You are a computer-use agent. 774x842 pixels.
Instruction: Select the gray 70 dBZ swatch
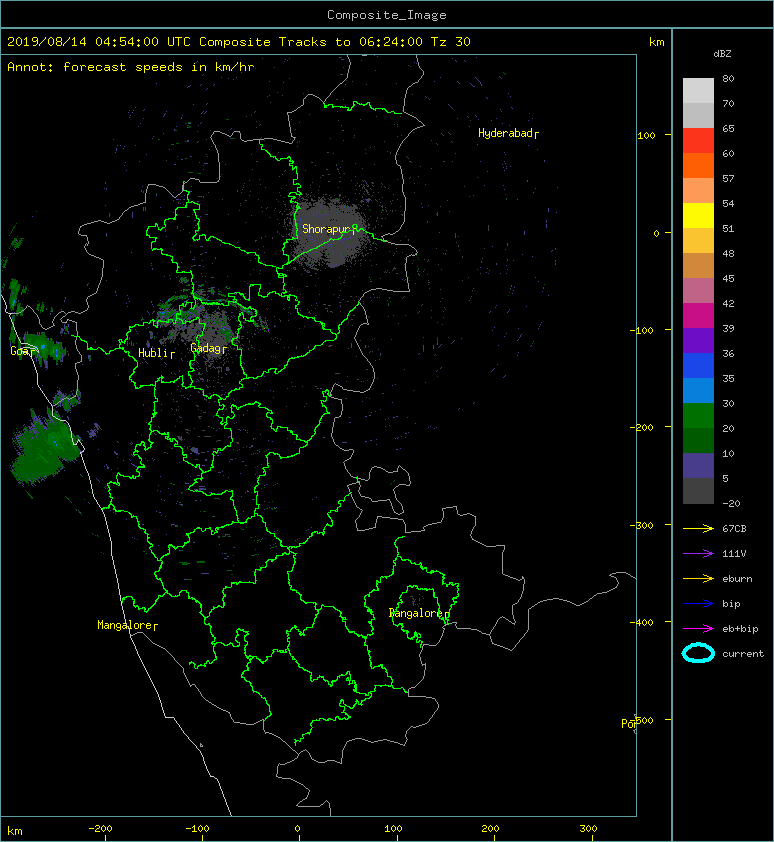click(698, 115)
